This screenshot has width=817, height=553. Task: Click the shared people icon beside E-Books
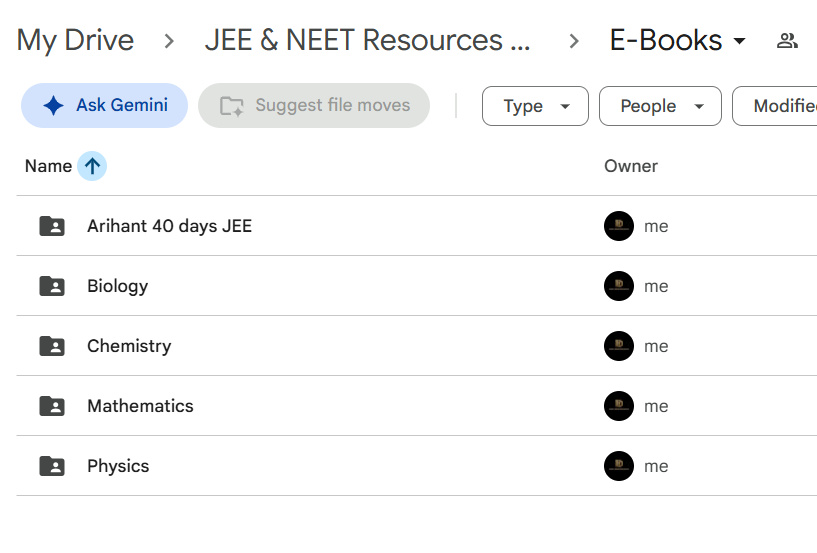click(787, 41)
